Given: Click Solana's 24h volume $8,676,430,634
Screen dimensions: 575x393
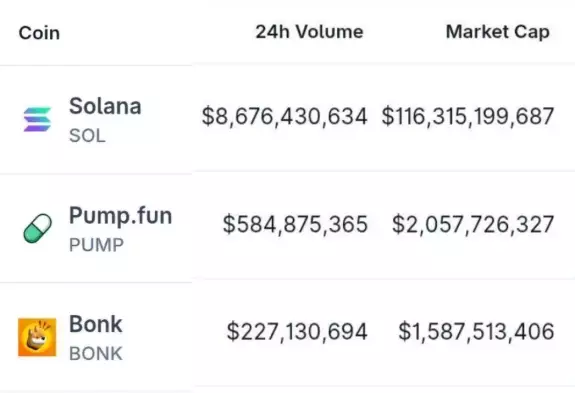Looking at the screenshot, I should (284, 117).
